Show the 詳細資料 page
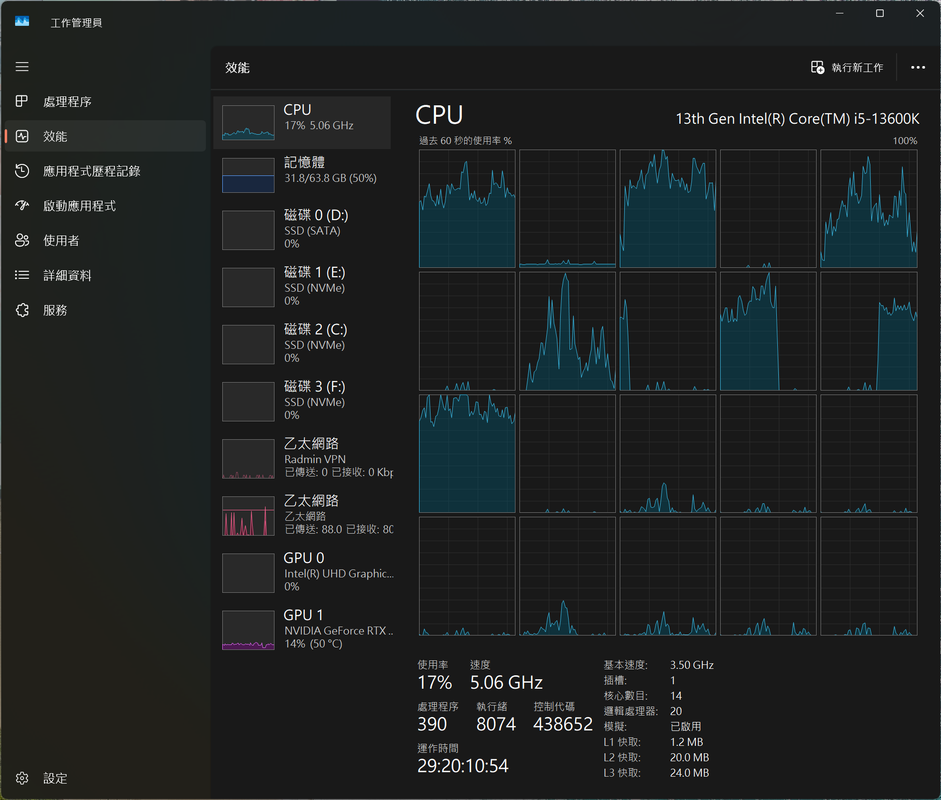This screenshot has height=800, width=941. pyautogui.click(x=104, y=275)
